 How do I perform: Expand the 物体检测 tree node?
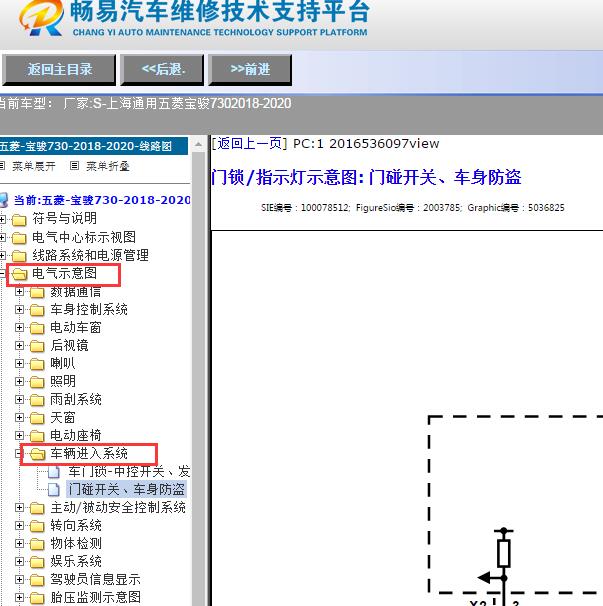[19, 543]
